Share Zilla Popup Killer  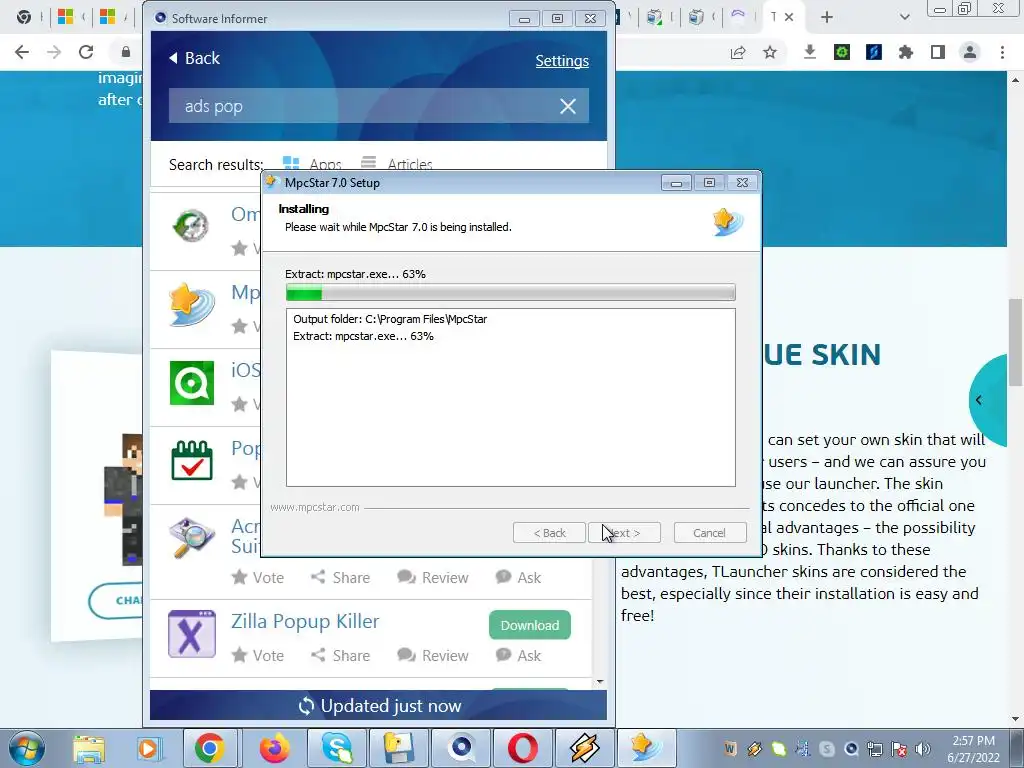[340, 655]
